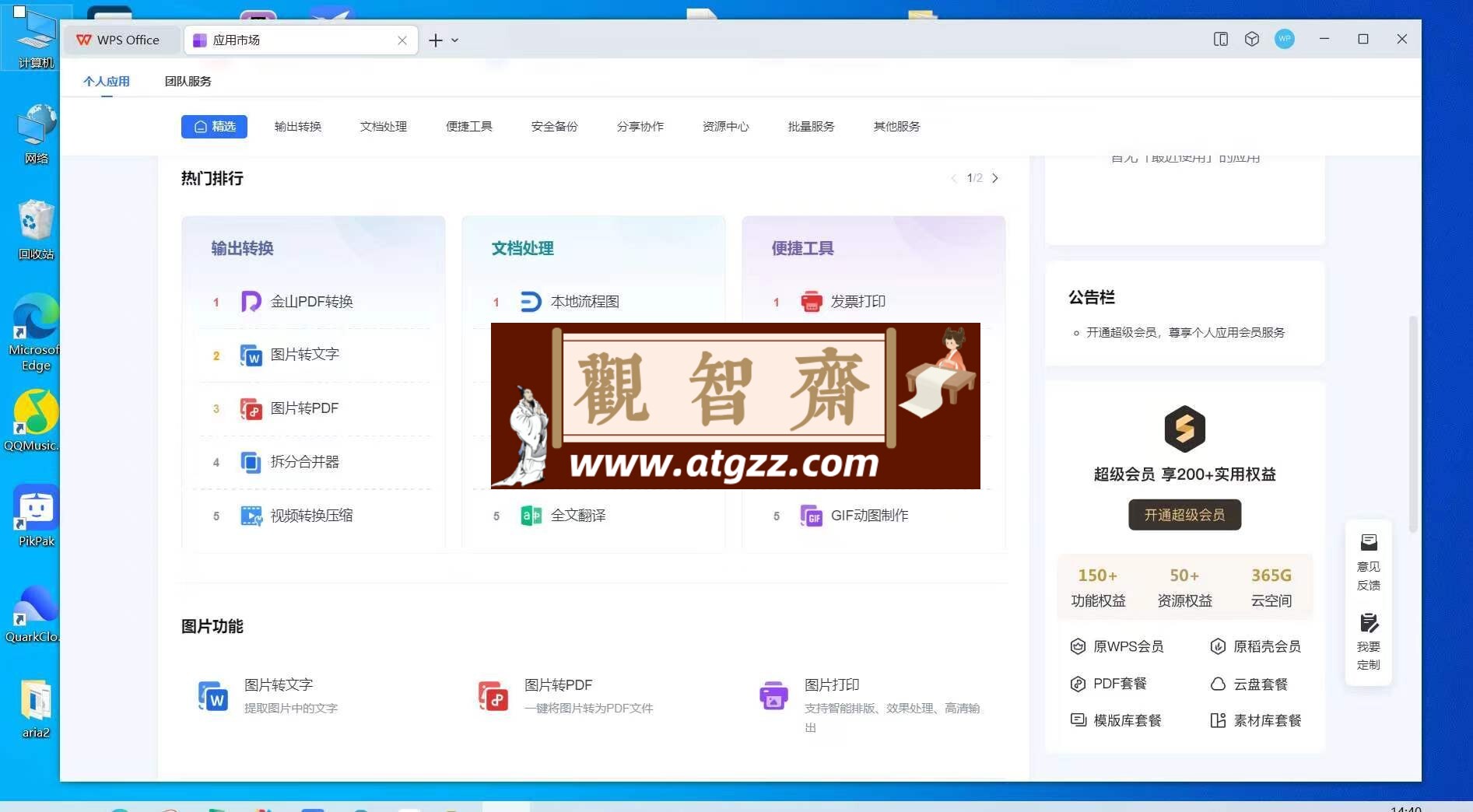1473x812 pixels.
Task: Launch the 拆分合并器 tool icon
Action: [251, 462]
